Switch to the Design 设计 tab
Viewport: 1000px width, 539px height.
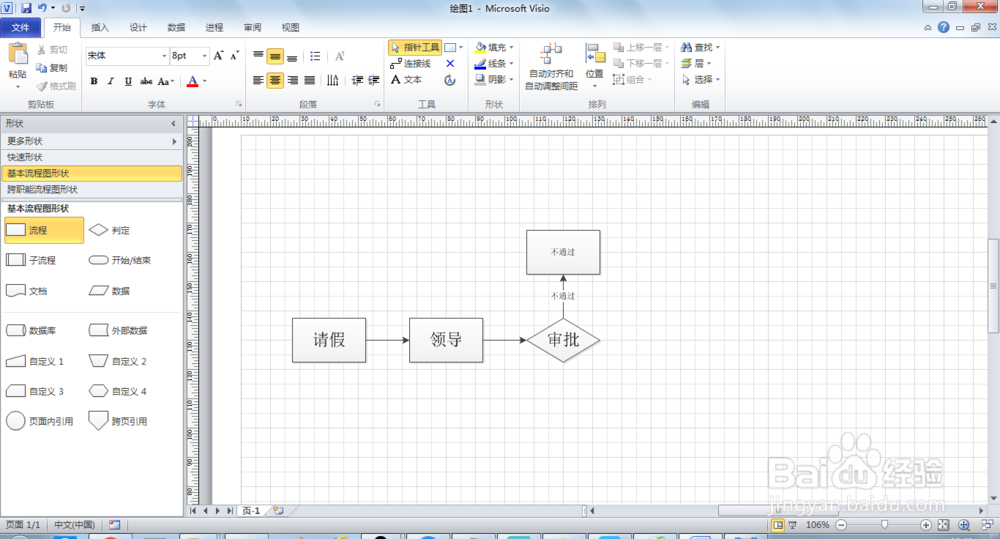point(138,27)
